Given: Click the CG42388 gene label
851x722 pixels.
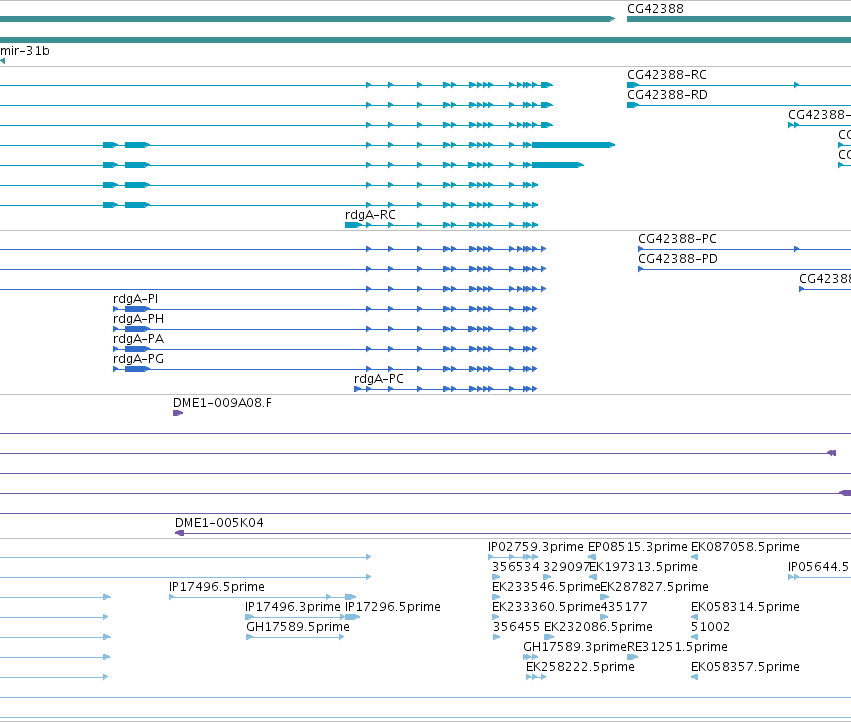Looking at the screenshot, I should 655,9.
